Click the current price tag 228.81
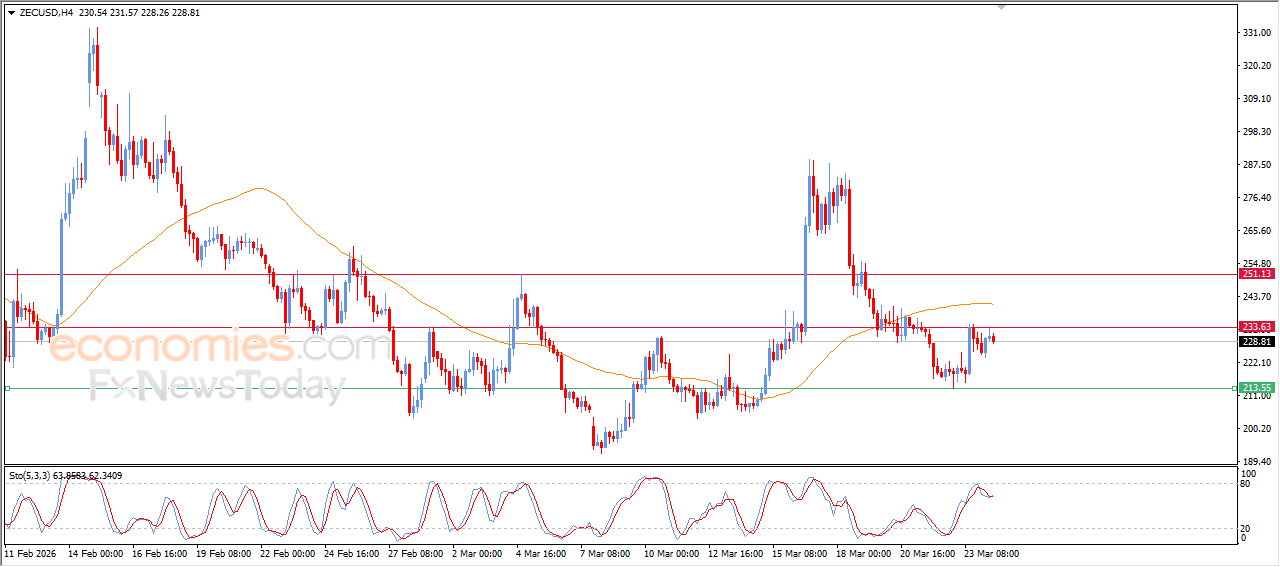The image size is (1280, 567). coord(1256,342)
